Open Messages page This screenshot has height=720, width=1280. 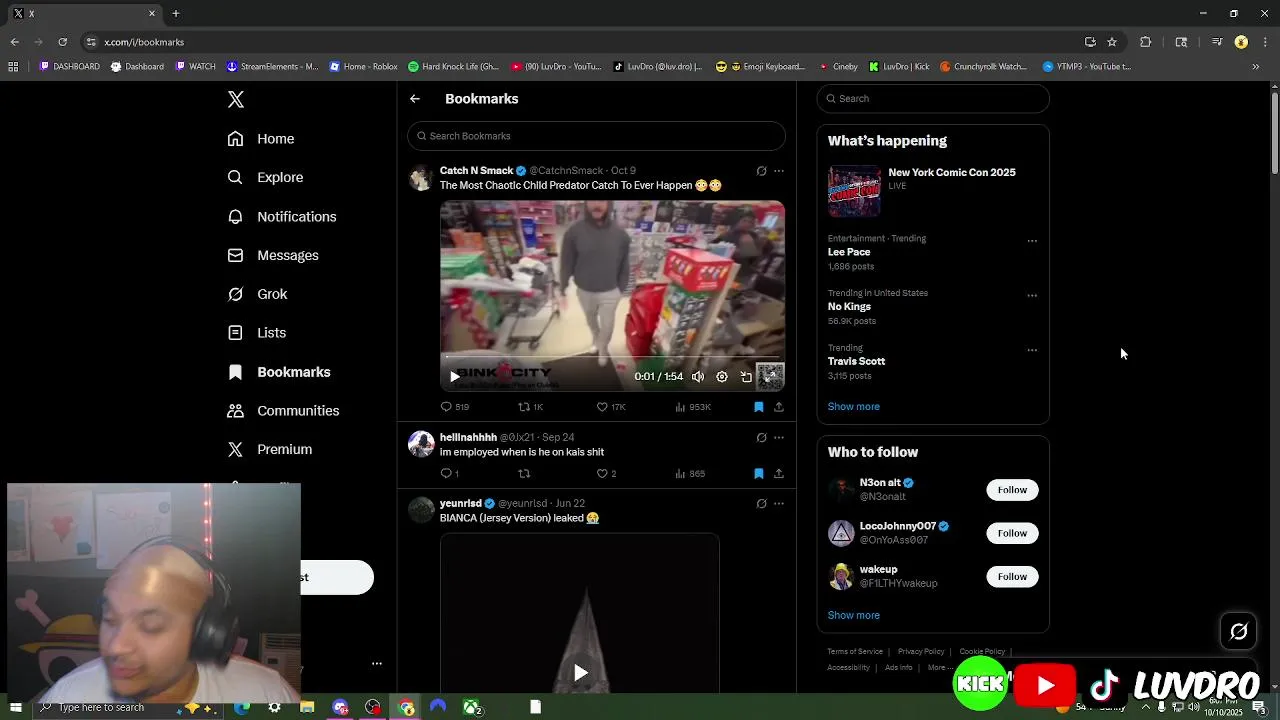click(x=273, y=255)
